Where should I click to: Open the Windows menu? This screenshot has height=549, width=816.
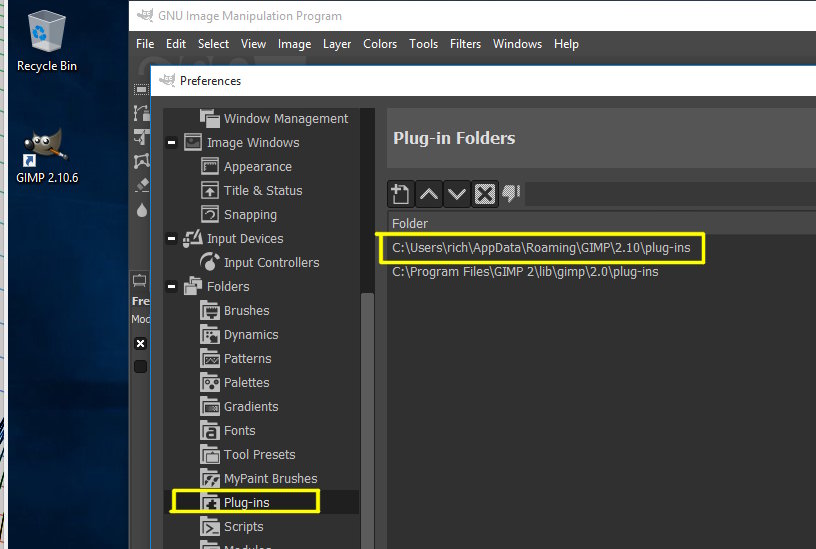517,44
